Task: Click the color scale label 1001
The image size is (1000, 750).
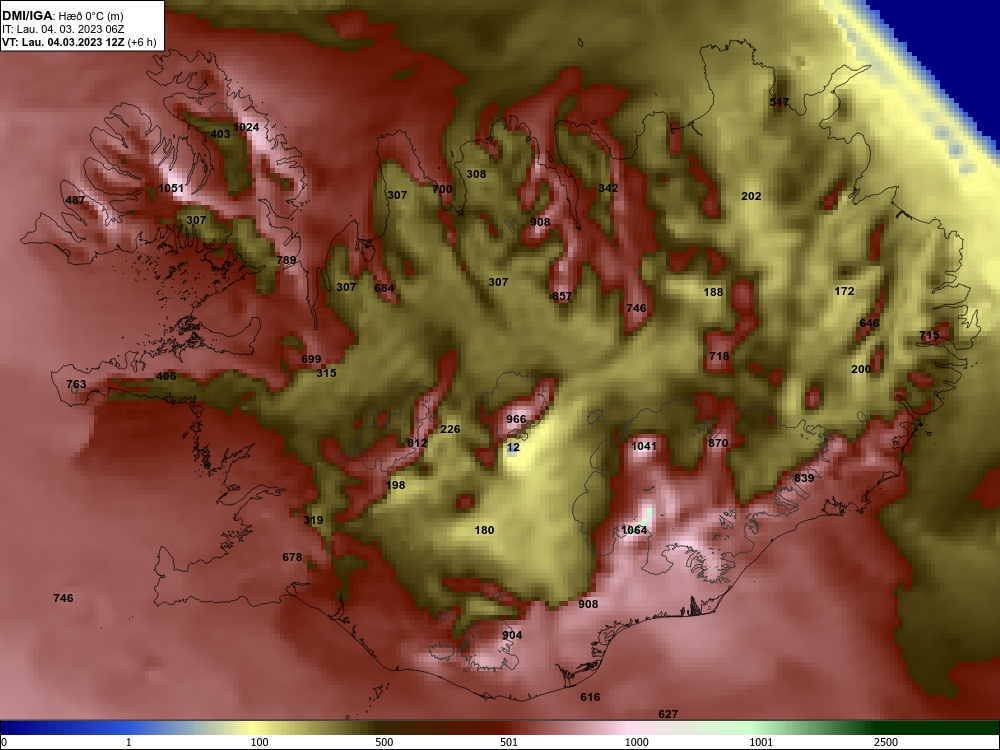Action: [761, 742]
